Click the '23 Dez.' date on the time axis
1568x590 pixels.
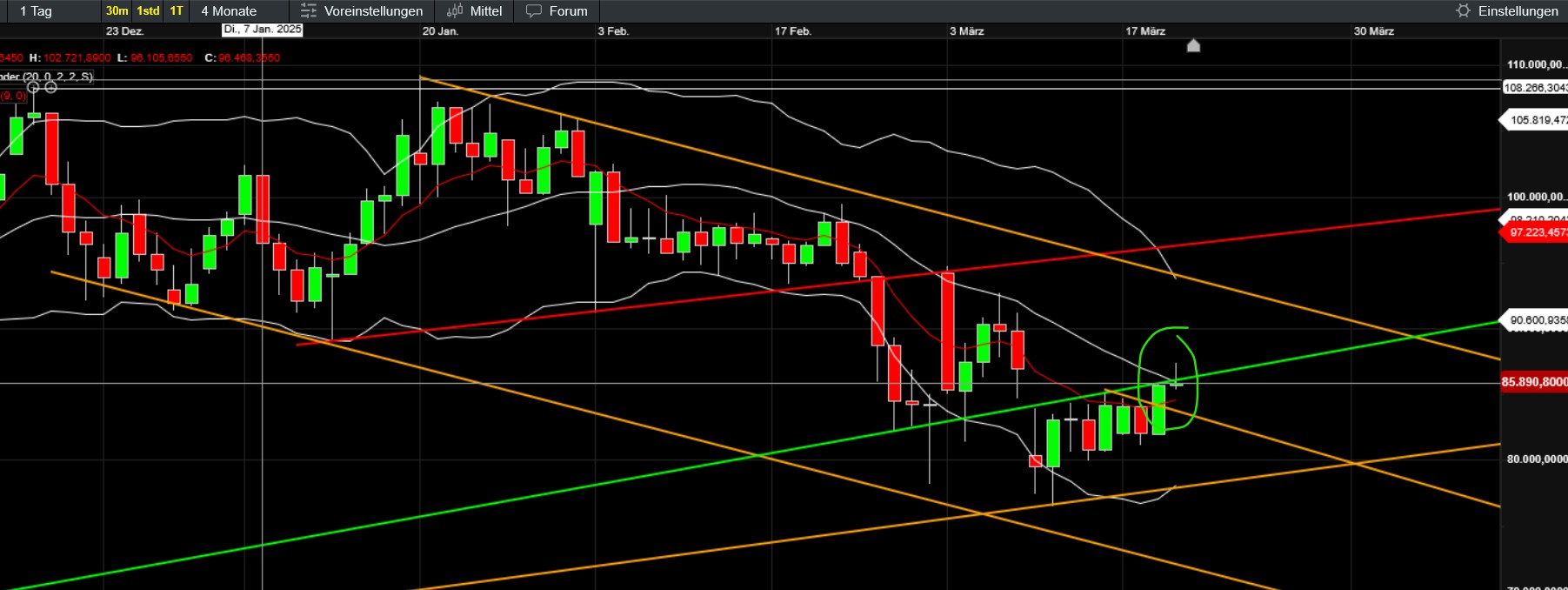click(x=124, y=31)
